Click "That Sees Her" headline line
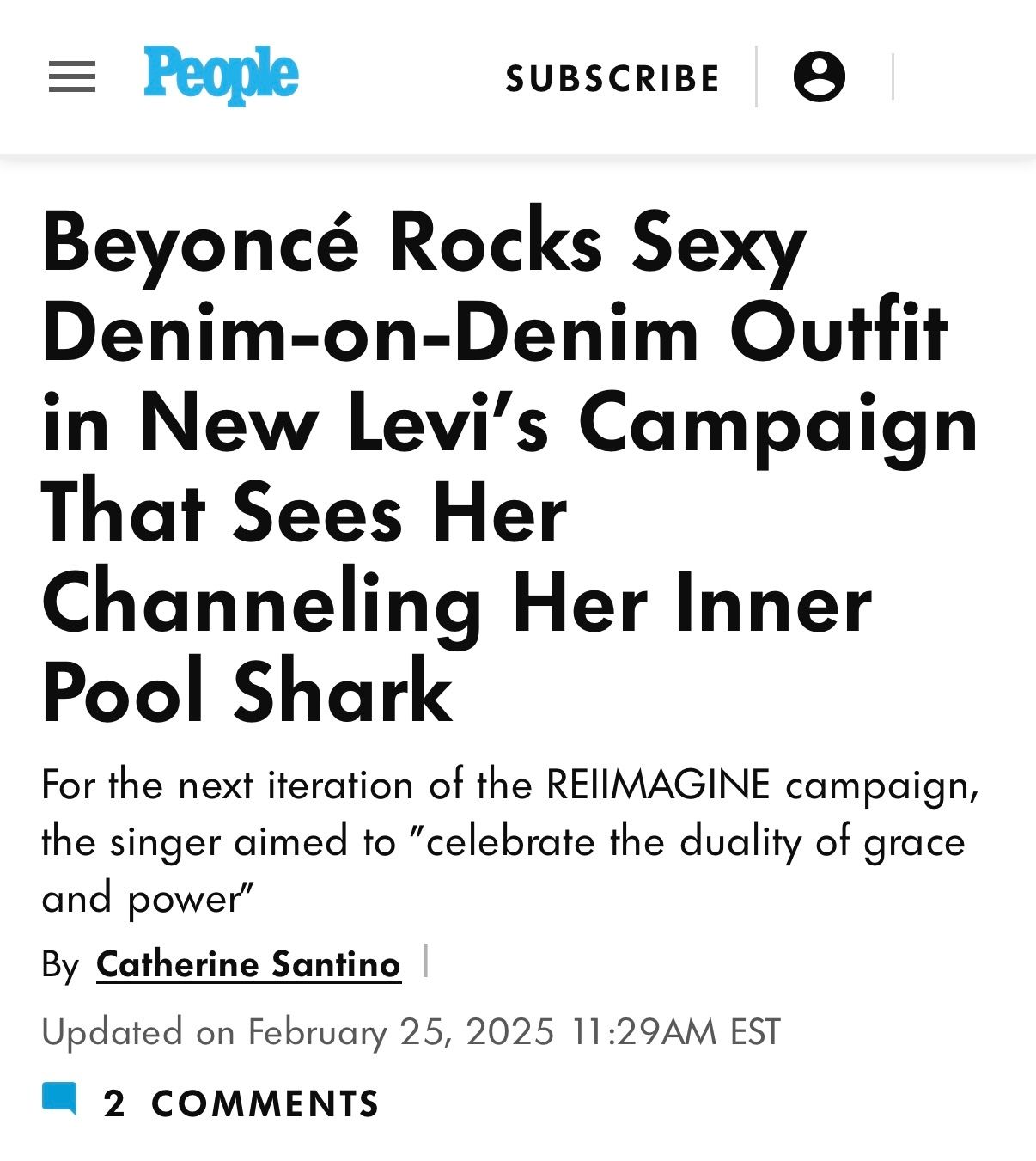The image size is (1036, 1161). (x=303, y=514)
